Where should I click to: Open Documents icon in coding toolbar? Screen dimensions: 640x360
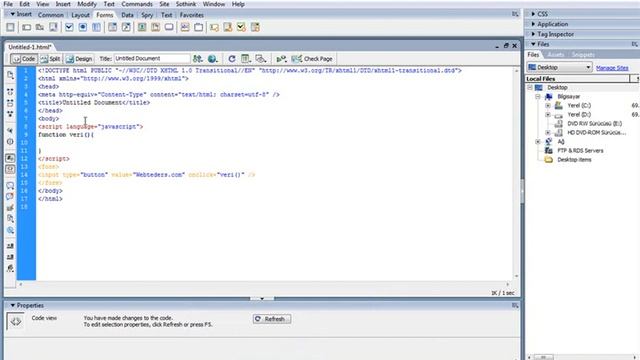click(x=10, y=75)
